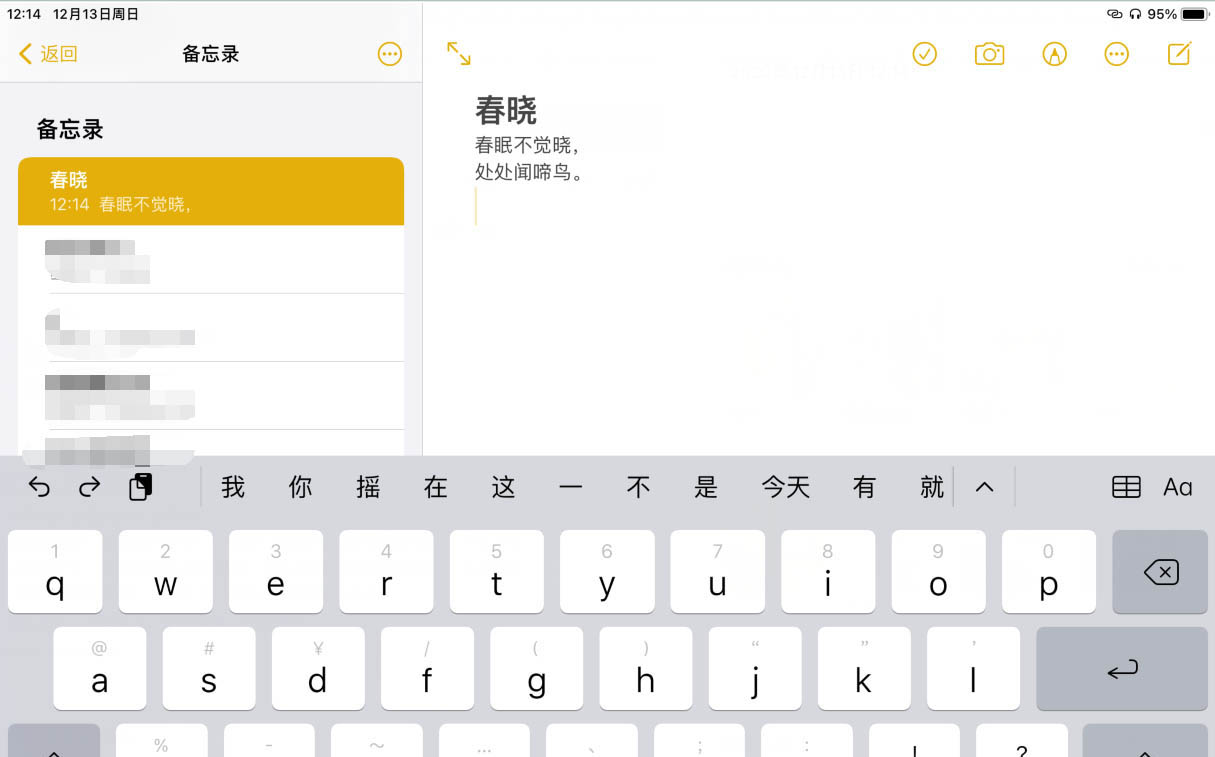The width and height of the screenshot is (1215, 757).
Task: Choose candidate word 一
Action: click(571, 487)
